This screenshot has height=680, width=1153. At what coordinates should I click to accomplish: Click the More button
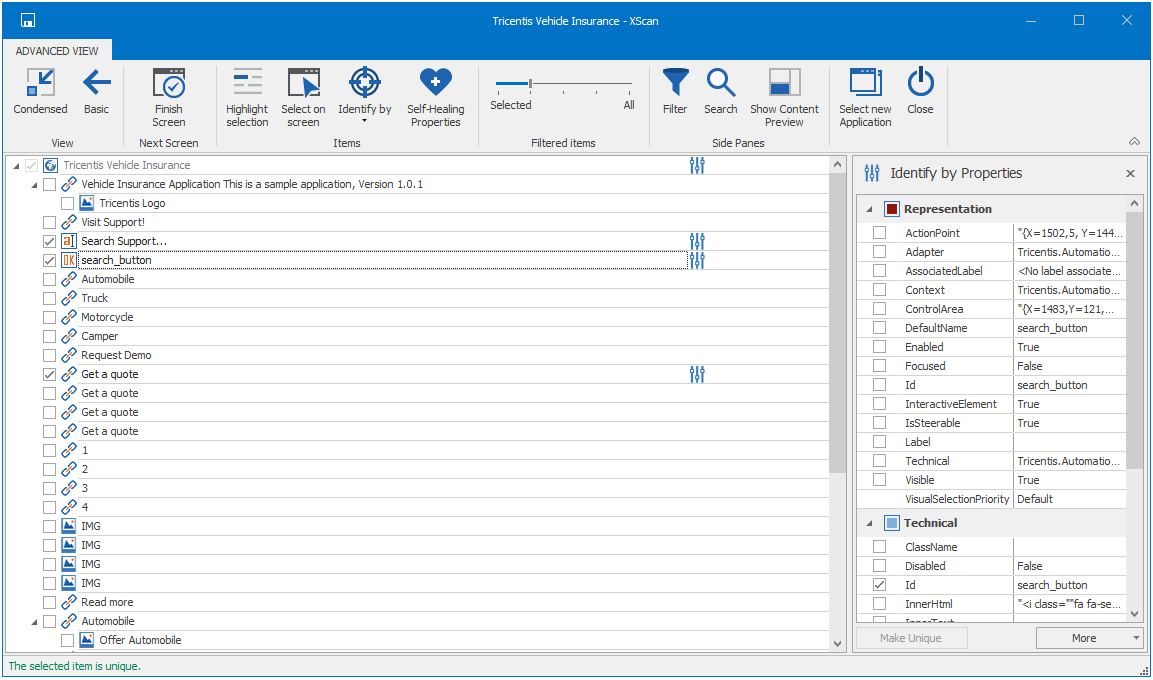[1083, 638]
